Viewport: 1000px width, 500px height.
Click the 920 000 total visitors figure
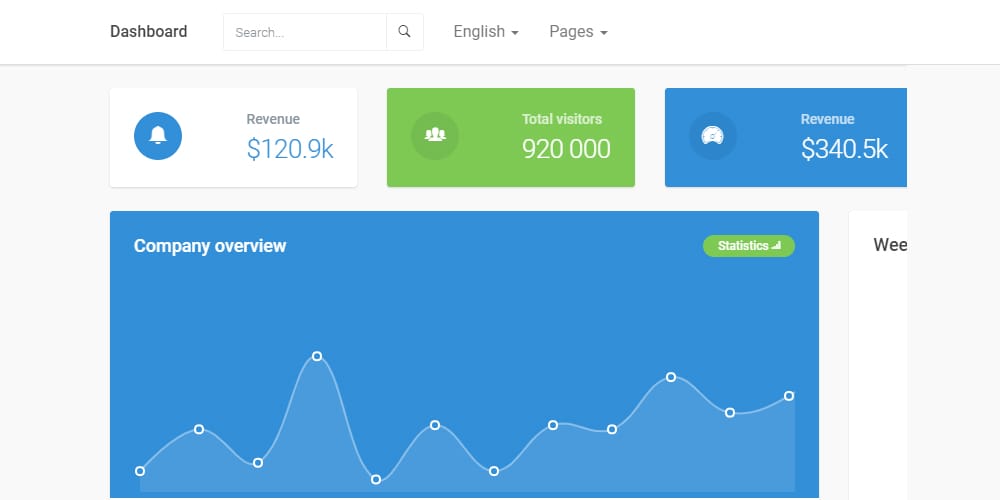pos(566,149)
